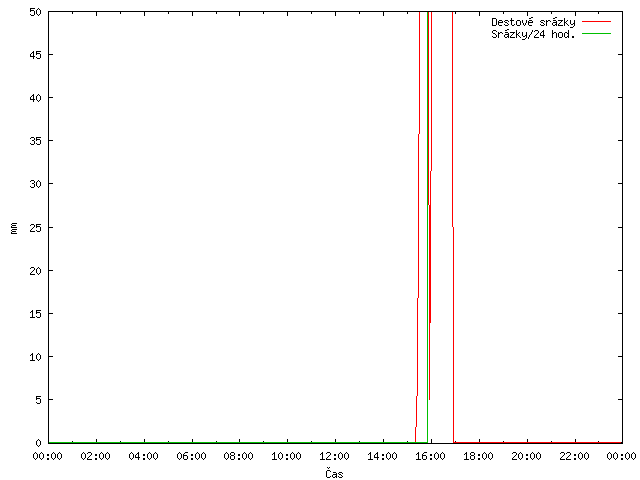Click the 25 value on y-axis

point(36,227)
